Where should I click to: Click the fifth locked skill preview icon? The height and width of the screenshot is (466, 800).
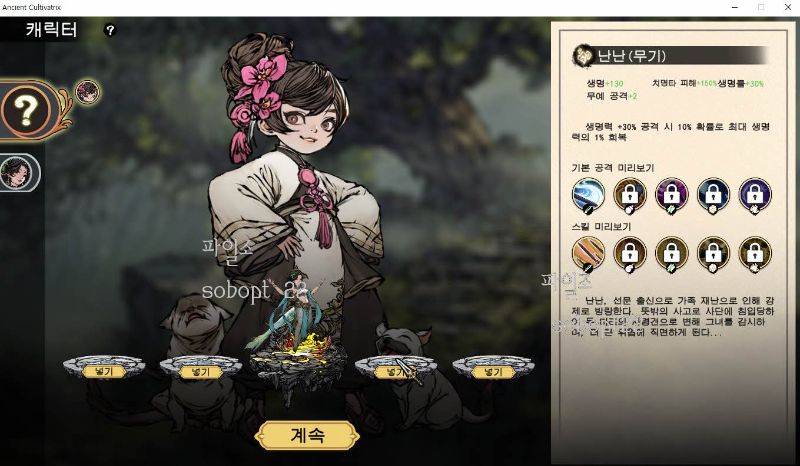[x=755, y=254]
